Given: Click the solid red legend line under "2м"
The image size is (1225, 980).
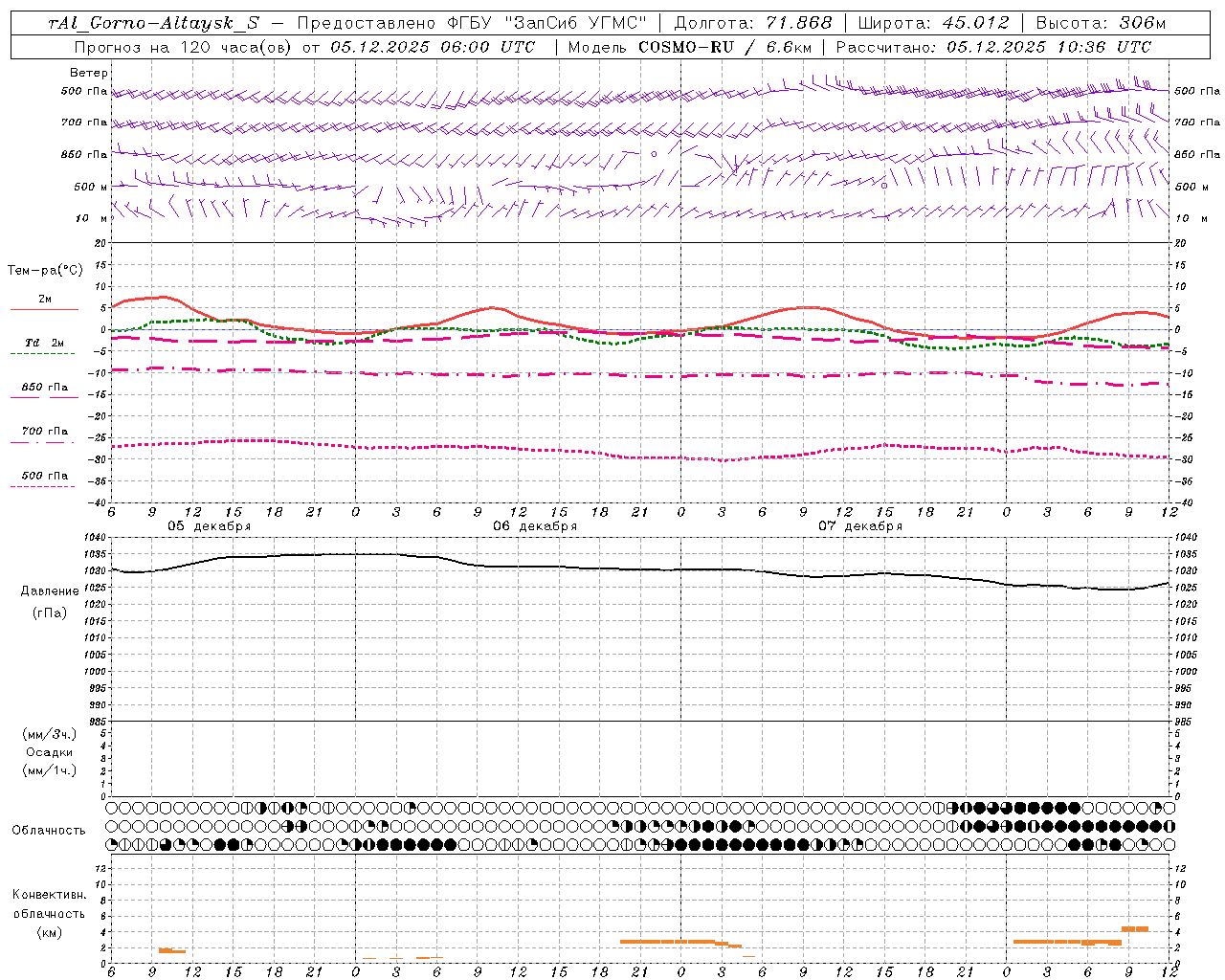Looking at the screenshot, I should [44, 309].
